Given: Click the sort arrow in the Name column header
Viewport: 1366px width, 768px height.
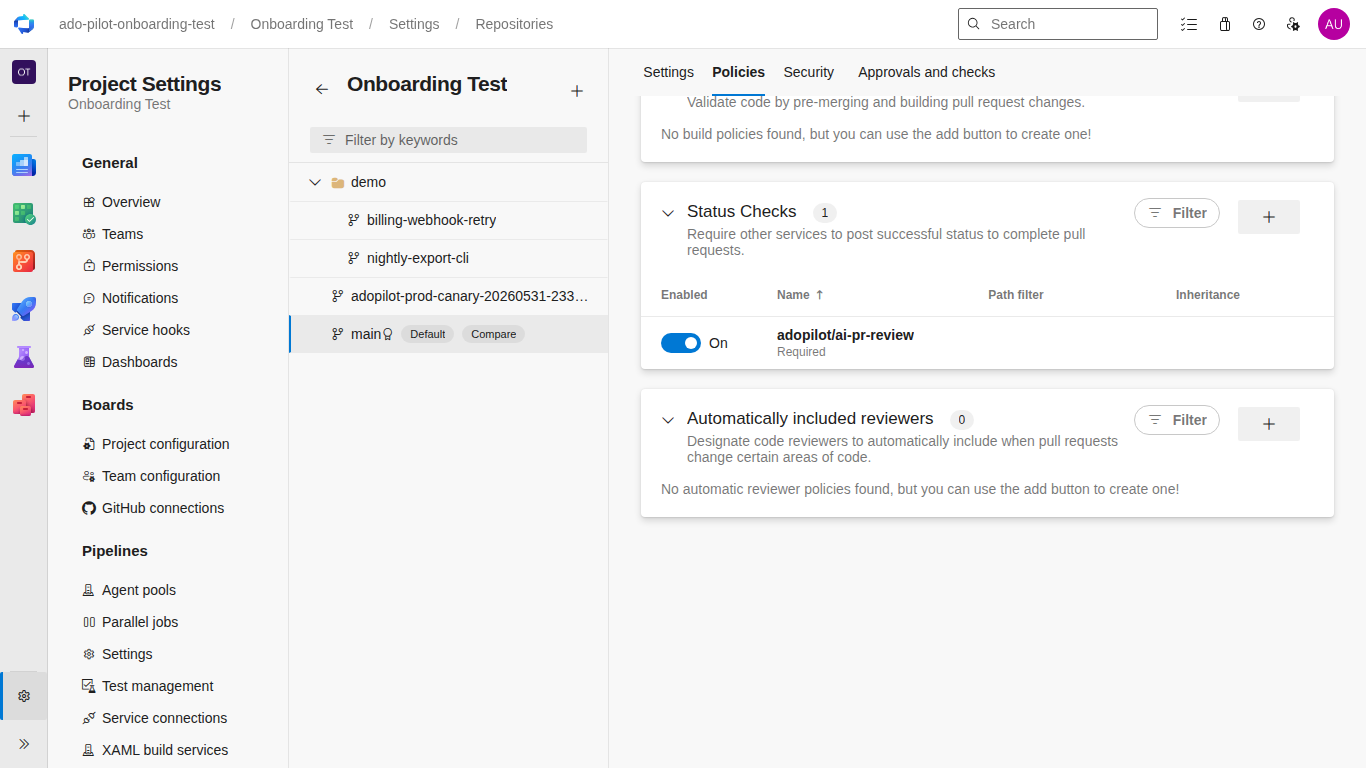Looking at the screenshot, I should tap(820, 295).
